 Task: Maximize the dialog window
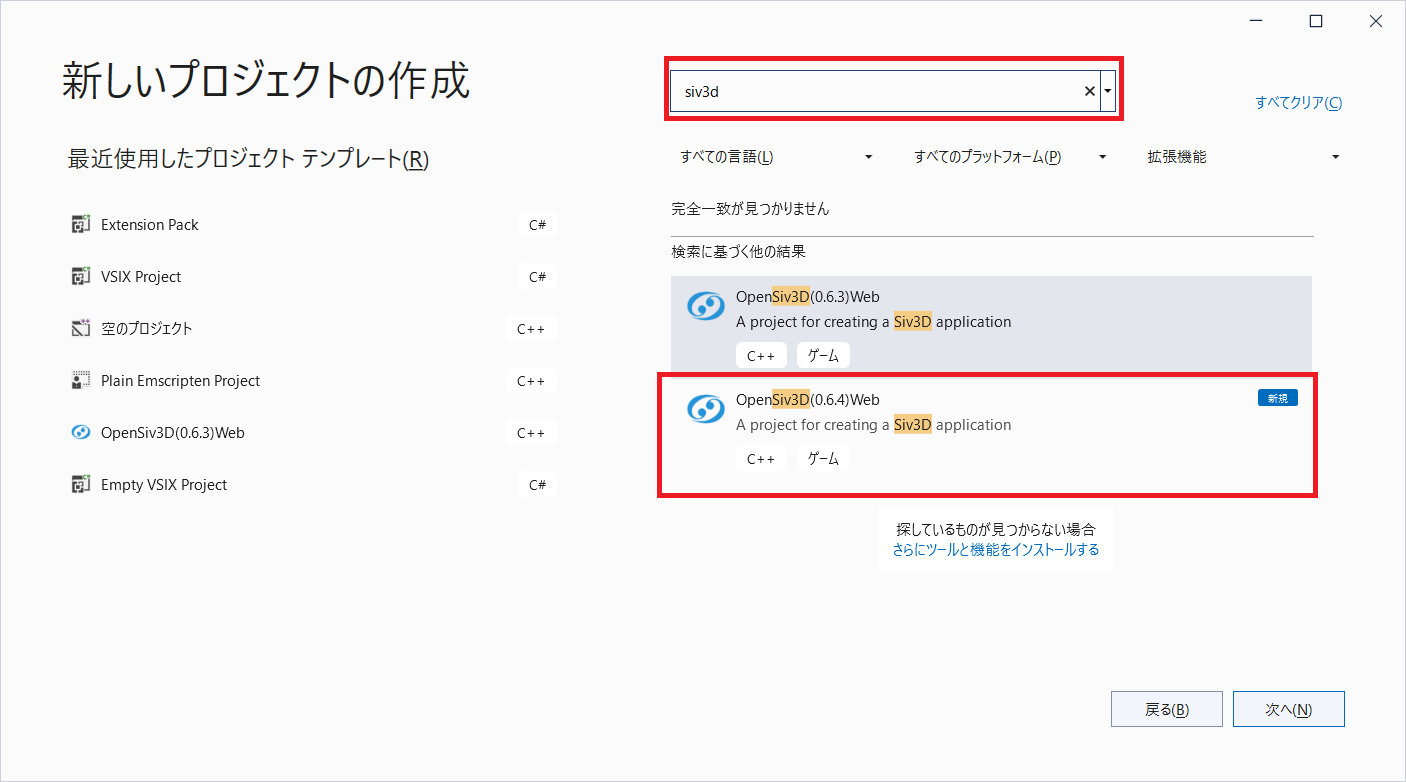tap(1317, 21)
